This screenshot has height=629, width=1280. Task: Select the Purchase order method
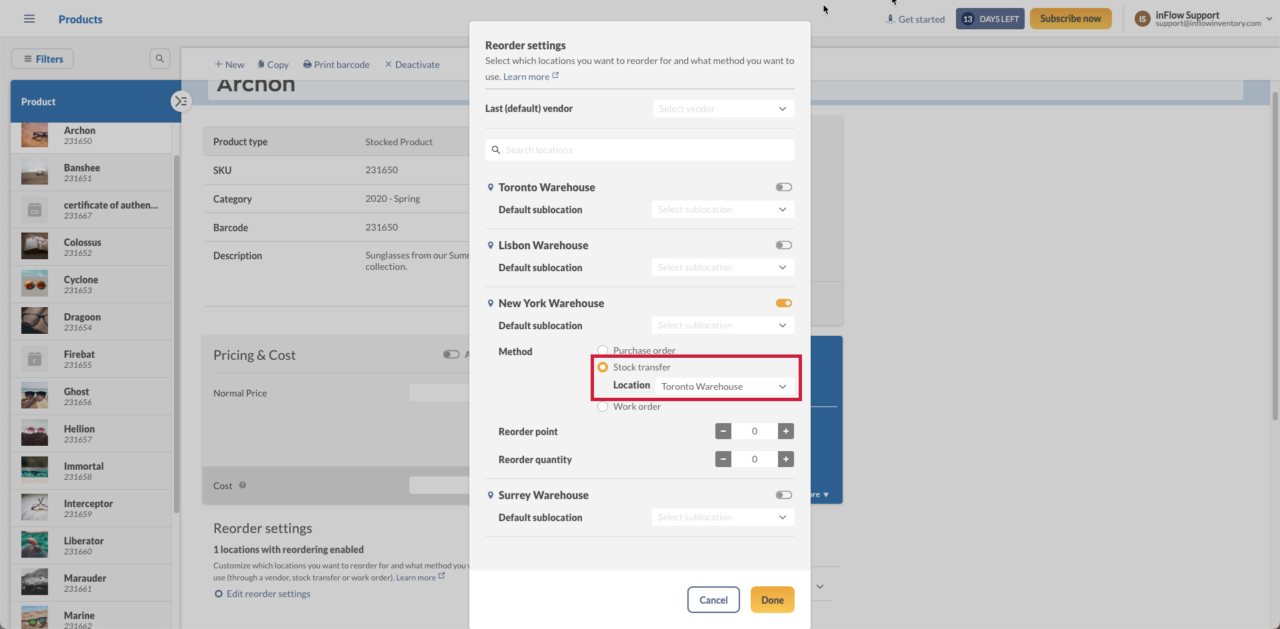click(602, 351)
